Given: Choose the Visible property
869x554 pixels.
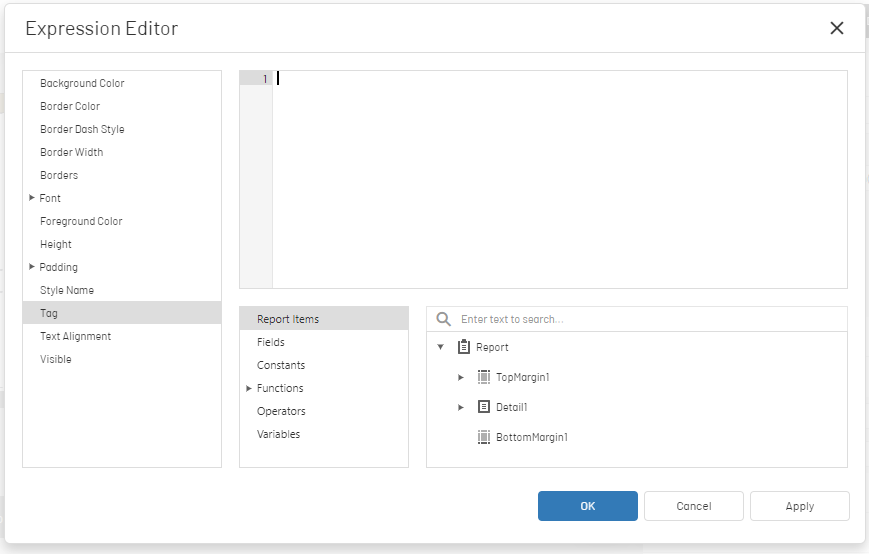Looking at the screenshot, I should (x=122, y=359).
